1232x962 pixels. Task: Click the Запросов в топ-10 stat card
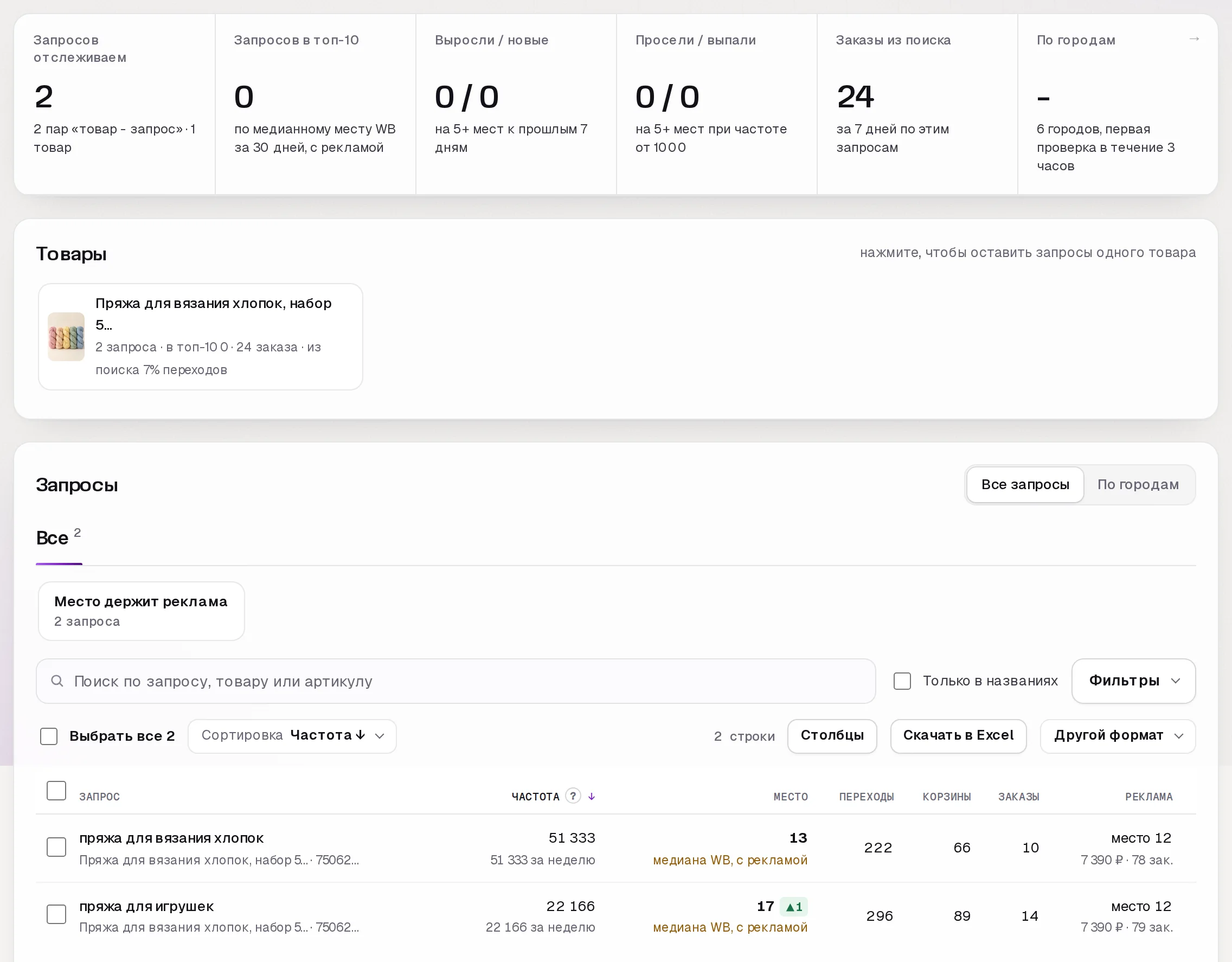pyautogui.click(x=316, y=104)
